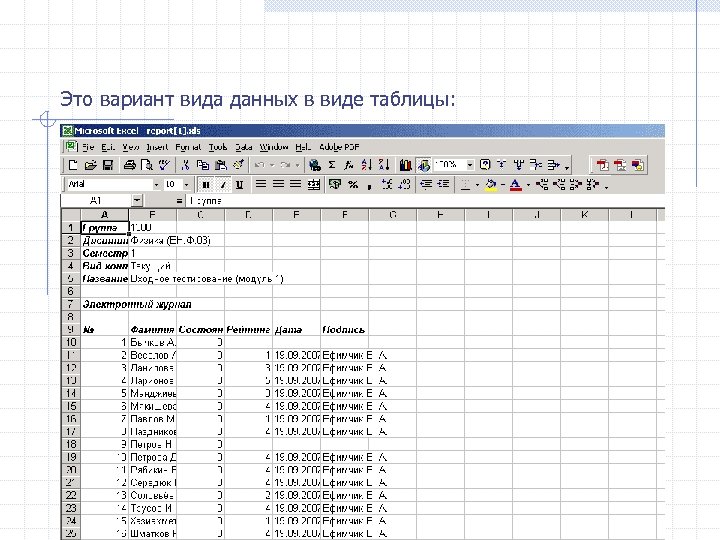The image size is (720, 540).
Task: Click the Increase Indent icon
Action: pos(444,185)
